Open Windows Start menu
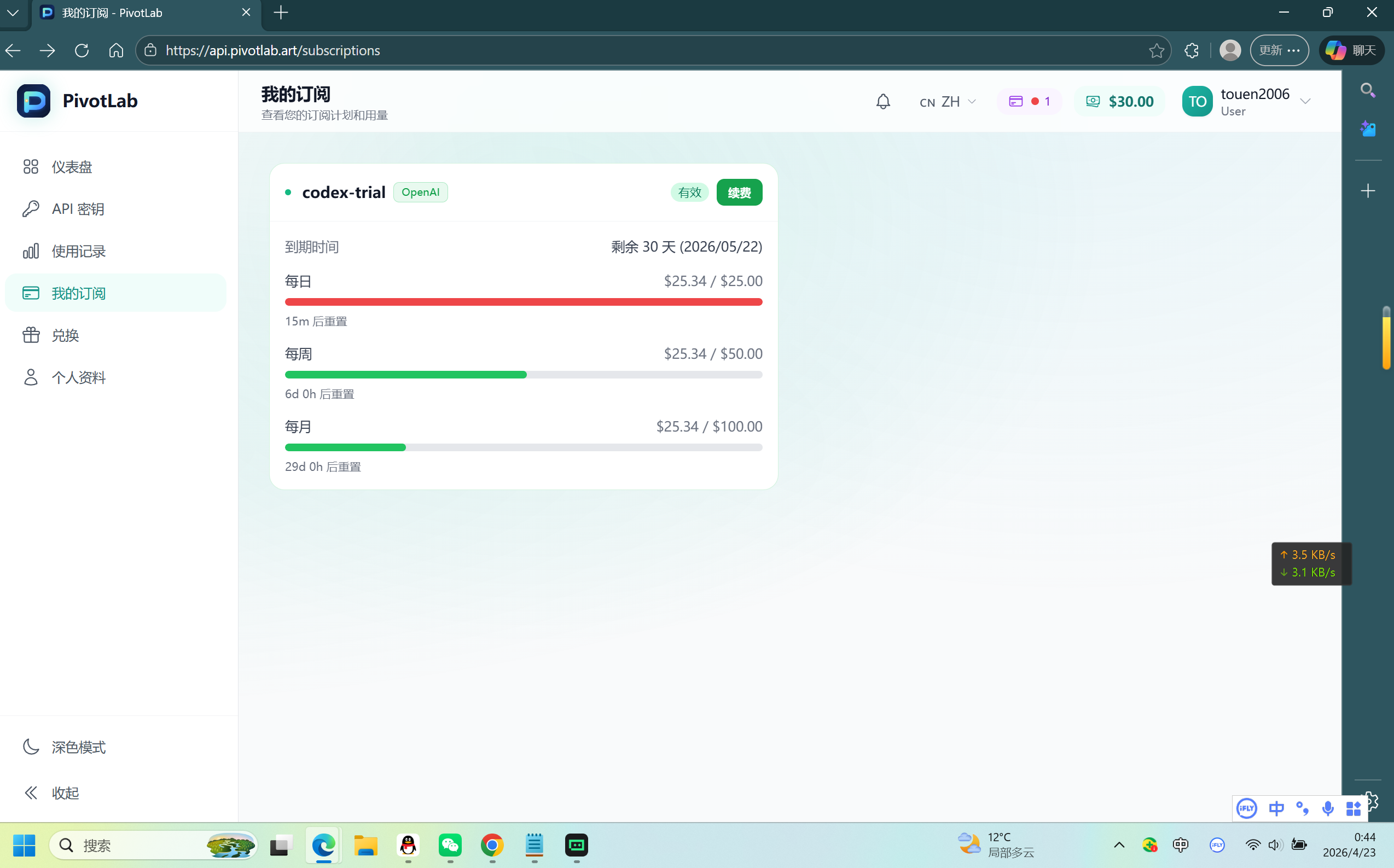Image resolution: width=1394 pixels, height=868 pixels. [x=24, y=845]
